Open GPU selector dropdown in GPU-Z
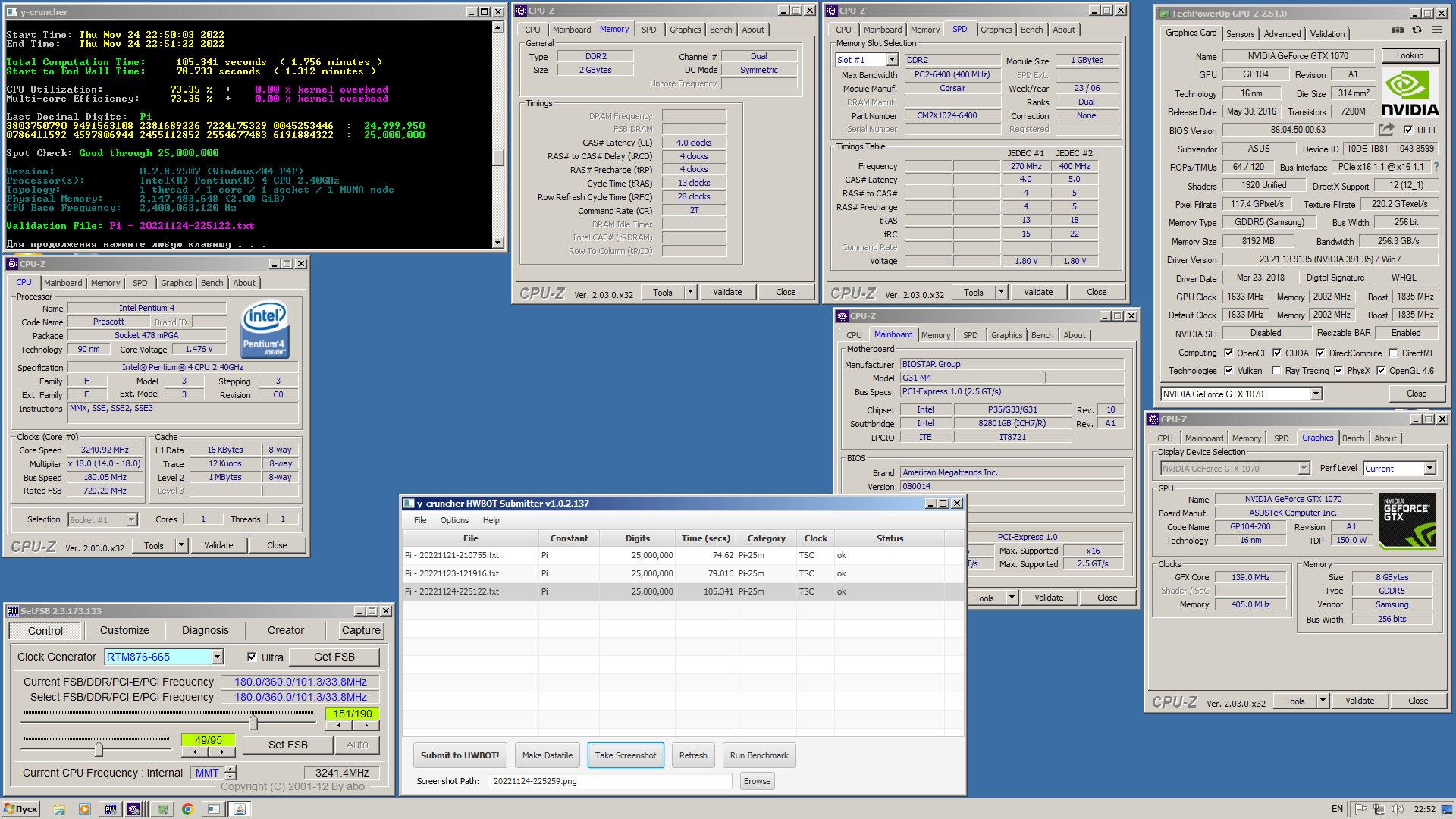 pyautogui.click(x=1316, y=394)
